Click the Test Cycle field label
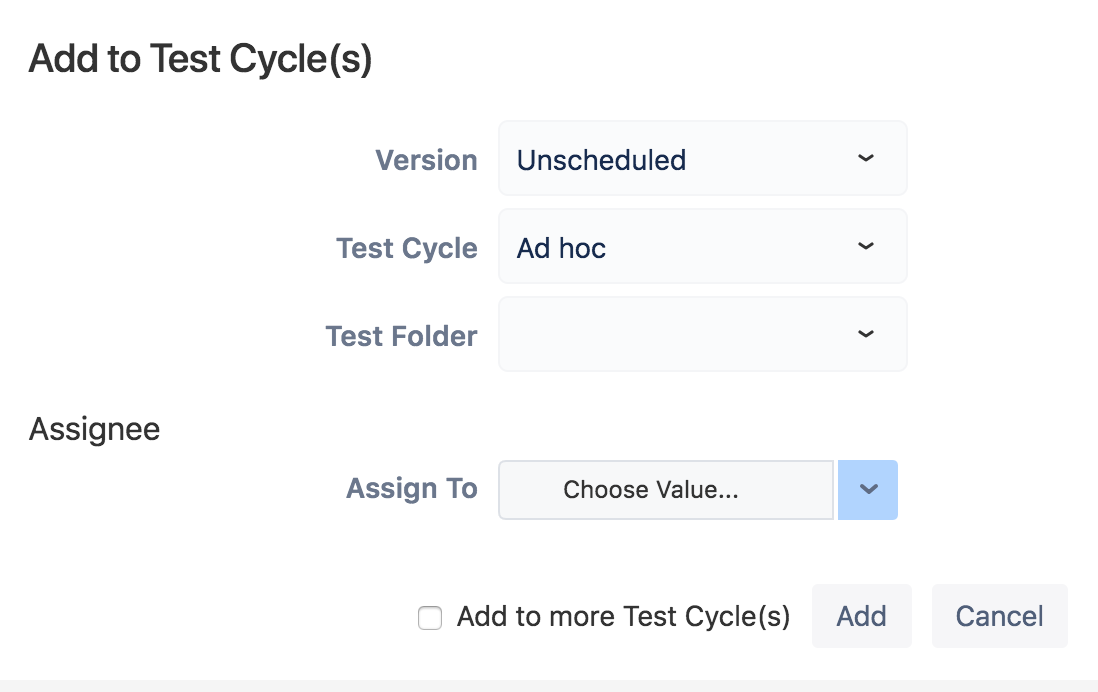 point(407,248)
